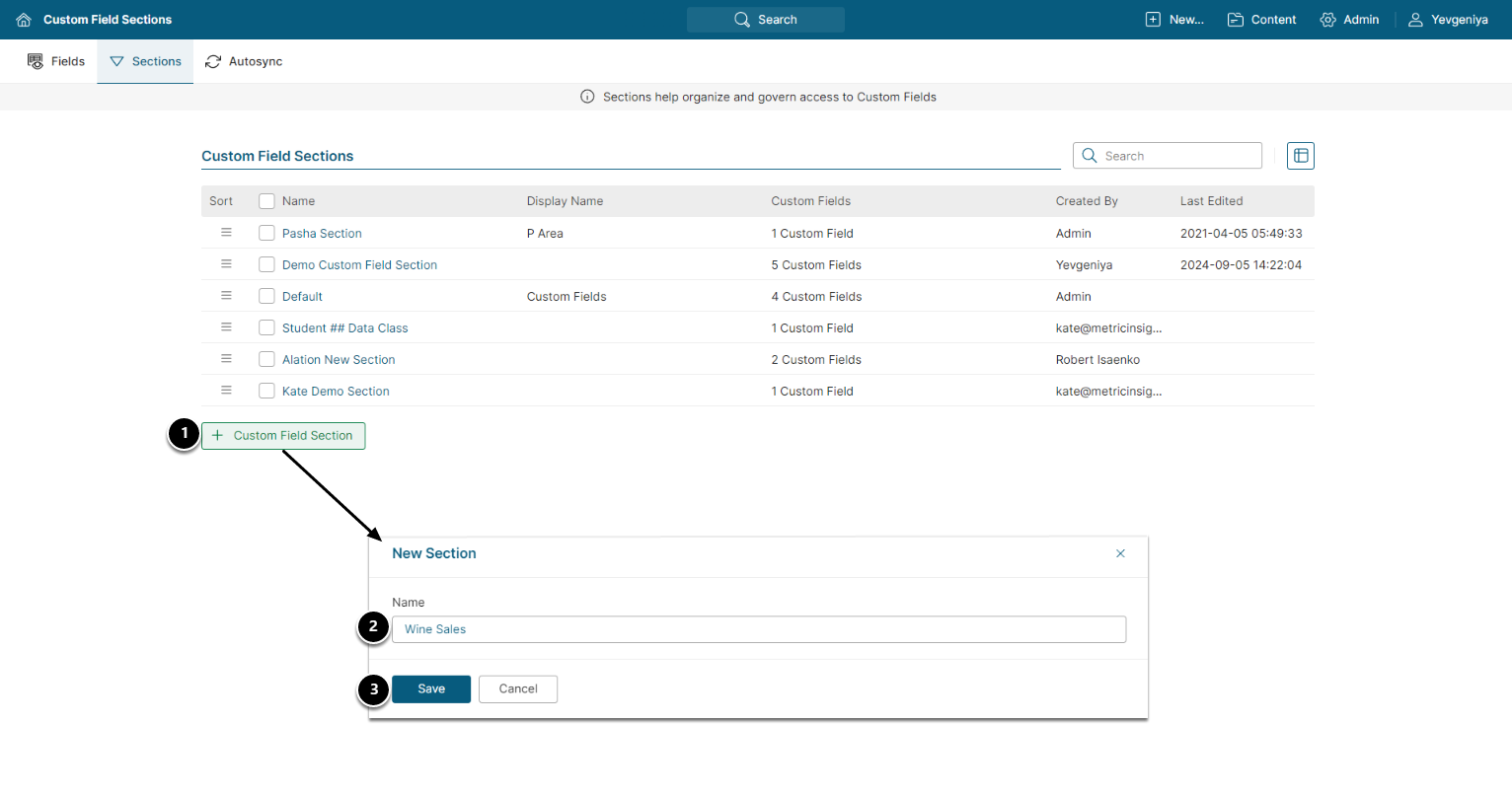Image resolution: width=1512 pixels, height=796 pixels.
Task: Open the Student ## Data Class link
Action: coord(344,328)
